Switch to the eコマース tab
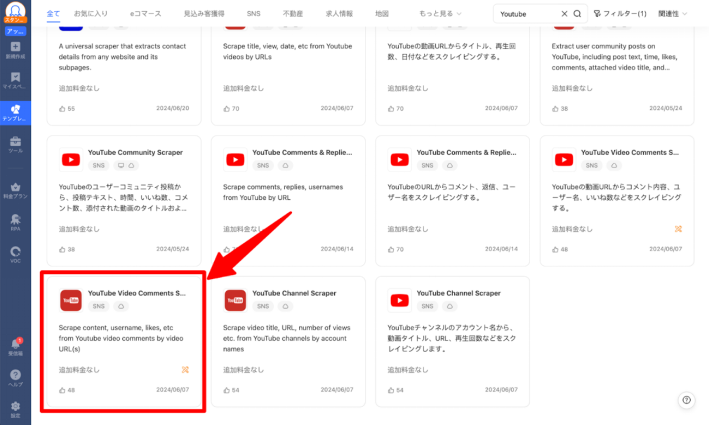 tap(145, 14)
